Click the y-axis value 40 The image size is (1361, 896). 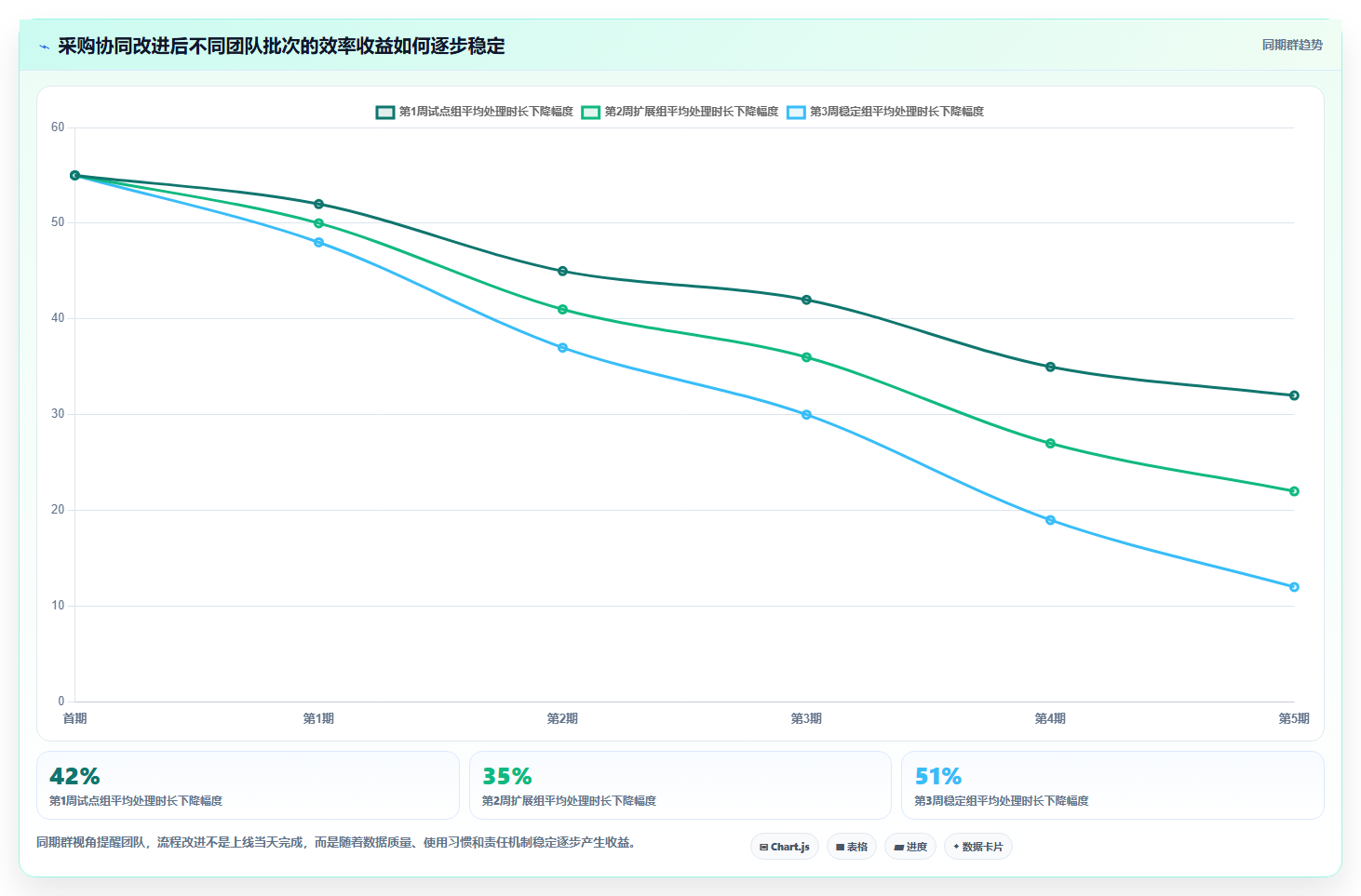[58, 318]
